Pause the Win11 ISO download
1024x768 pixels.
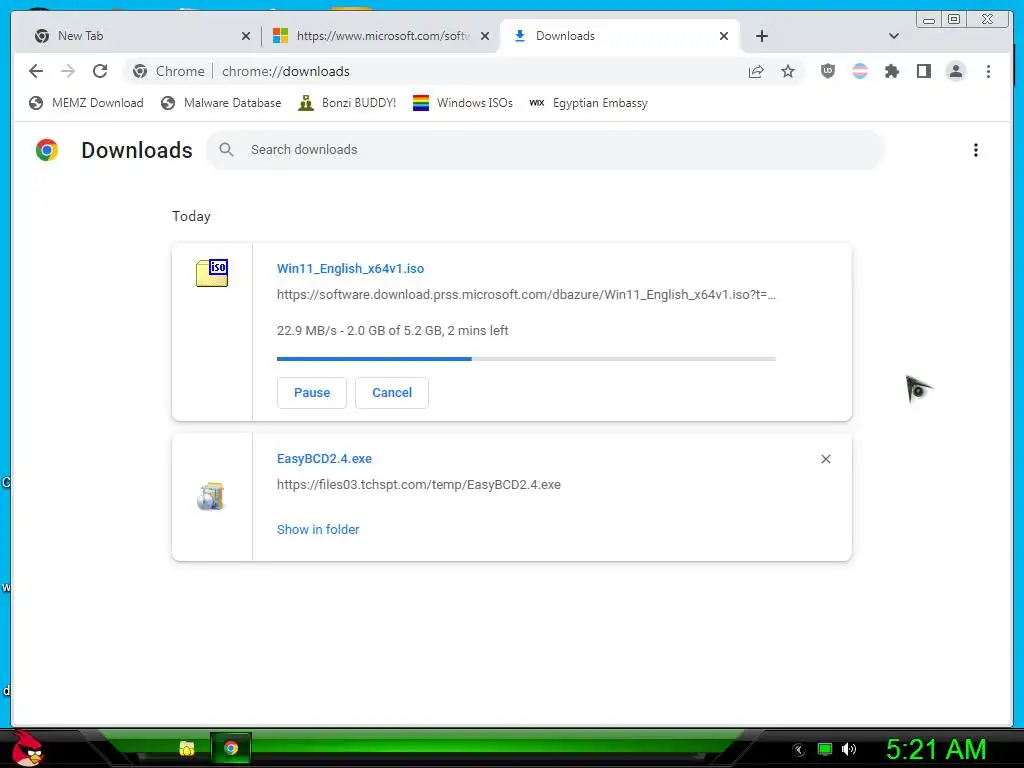312,392
